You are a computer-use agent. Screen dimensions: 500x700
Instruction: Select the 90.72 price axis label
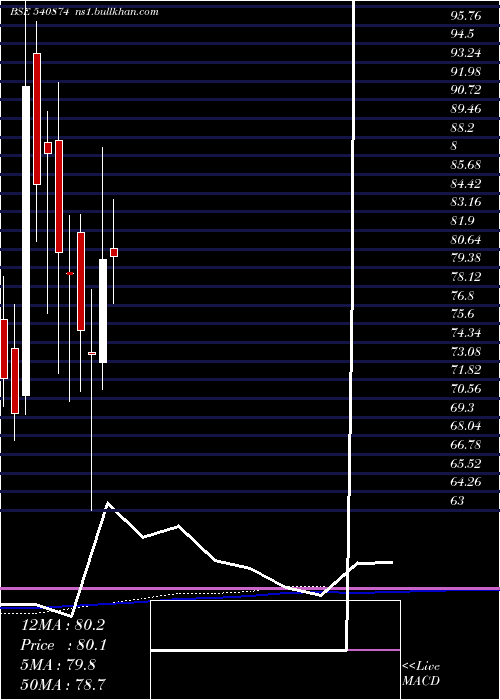click(466, 91)
